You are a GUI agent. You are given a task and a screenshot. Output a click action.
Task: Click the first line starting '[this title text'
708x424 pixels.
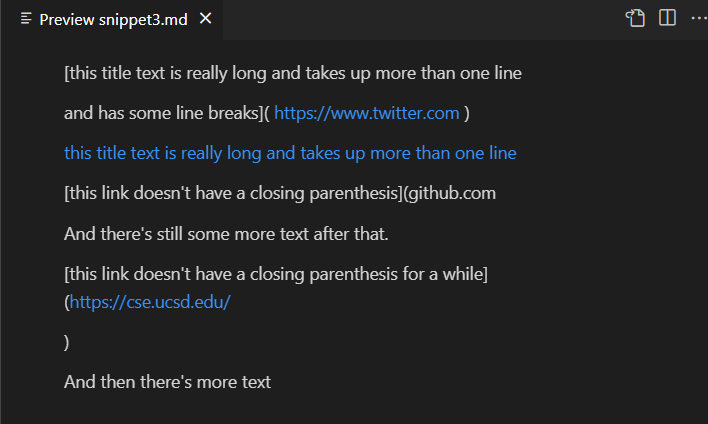tap(293, 73)
